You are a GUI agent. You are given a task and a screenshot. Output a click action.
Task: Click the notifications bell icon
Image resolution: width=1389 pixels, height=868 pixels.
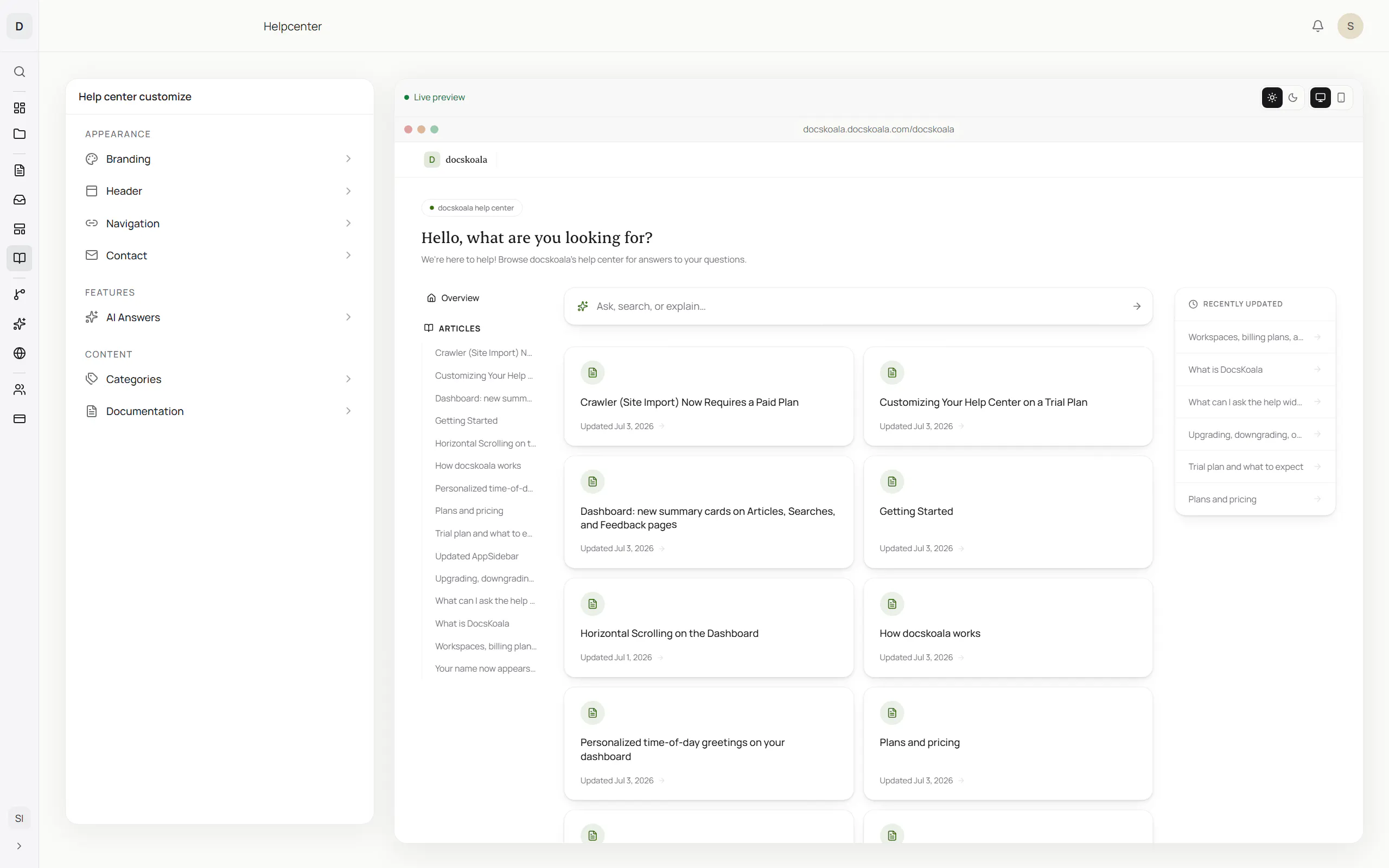pyautogui.click(x=1318, y=26)
